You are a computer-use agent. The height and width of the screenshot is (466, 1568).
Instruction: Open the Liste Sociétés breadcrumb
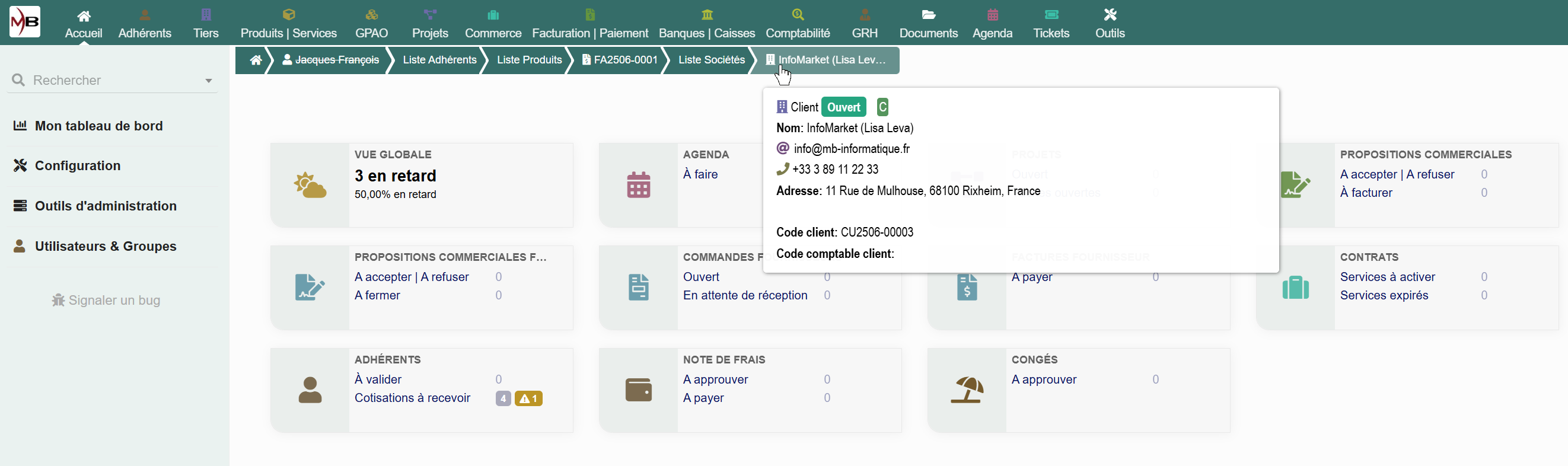[712, 60]
